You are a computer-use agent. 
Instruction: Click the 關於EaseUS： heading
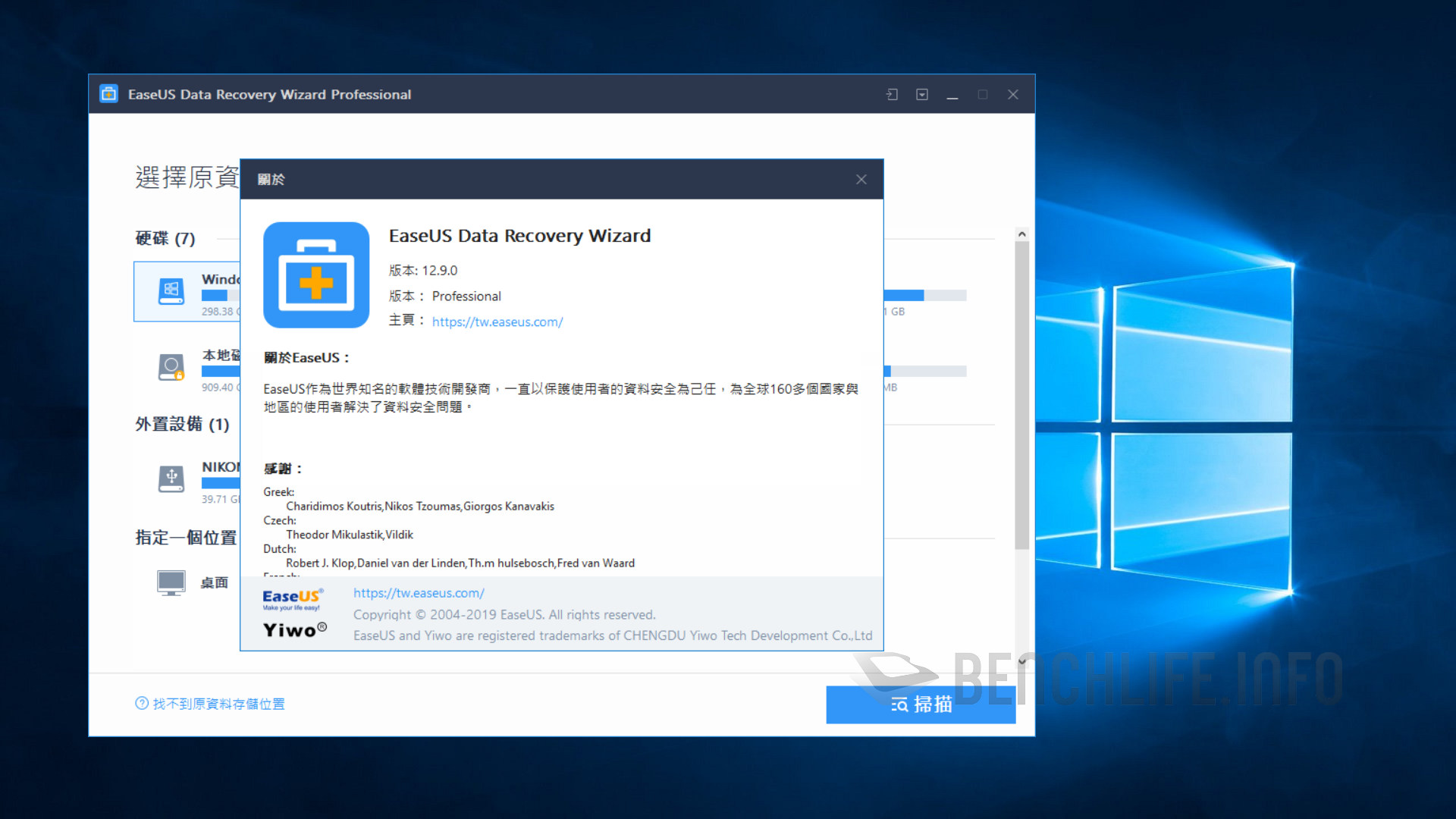(x=307, y=358)
